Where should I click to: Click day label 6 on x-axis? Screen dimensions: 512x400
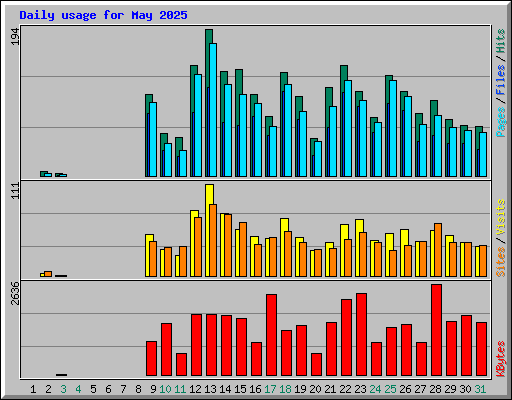[108, 389]
